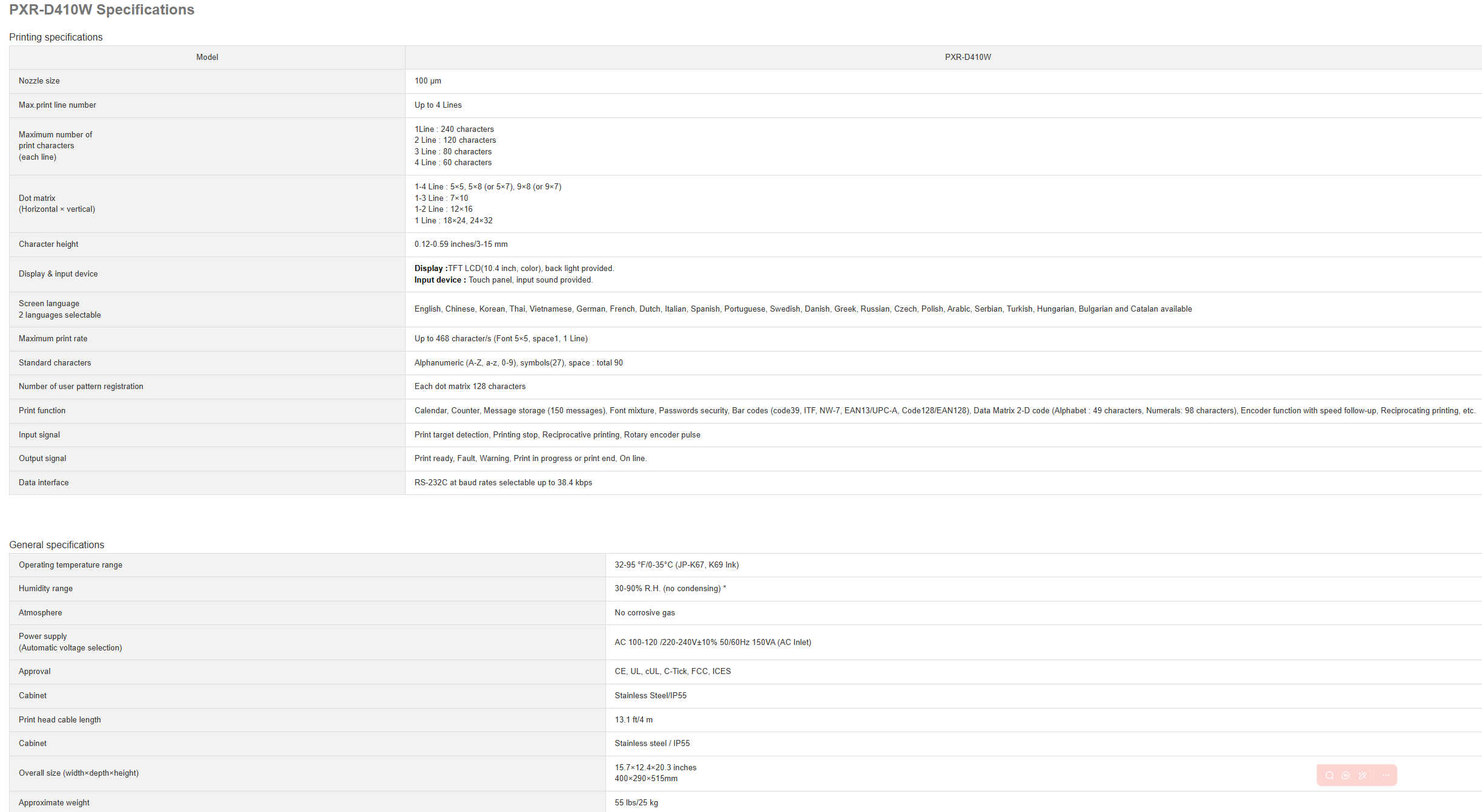Click the General specifications section title
The image size is (1482, 812).
56,545
